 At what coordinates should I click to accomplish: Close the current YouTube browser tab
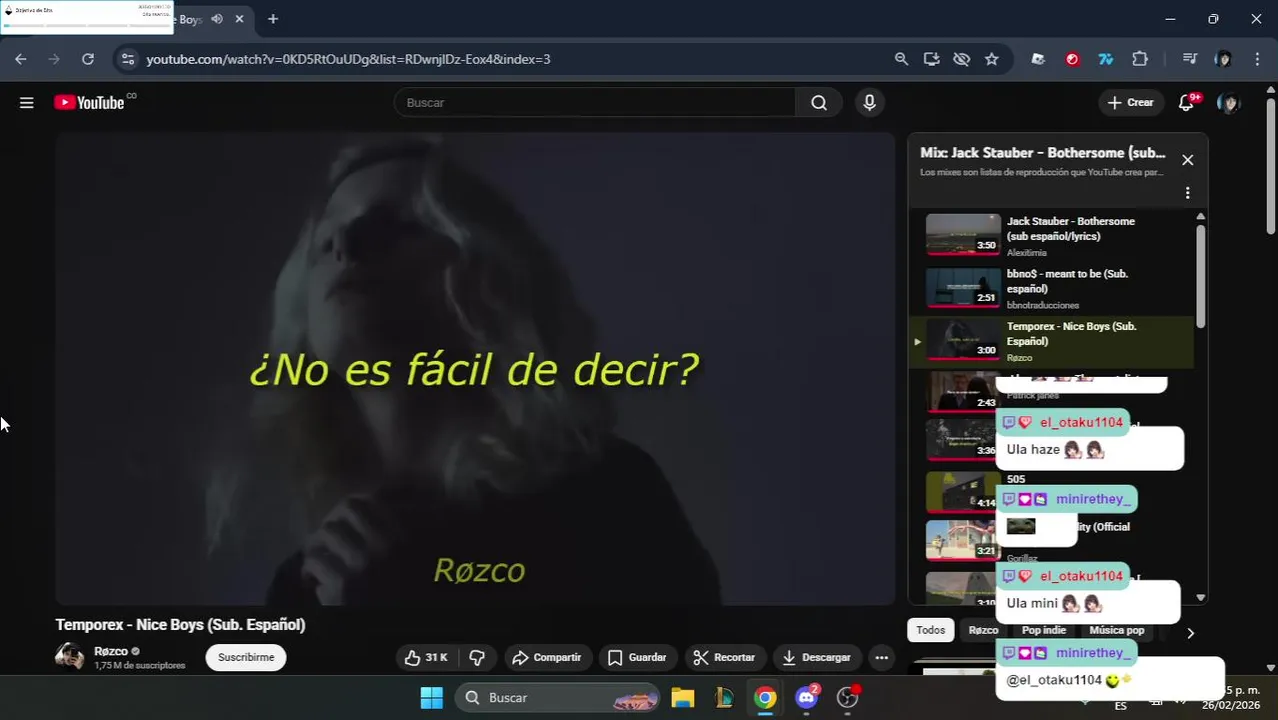(239, 19)
